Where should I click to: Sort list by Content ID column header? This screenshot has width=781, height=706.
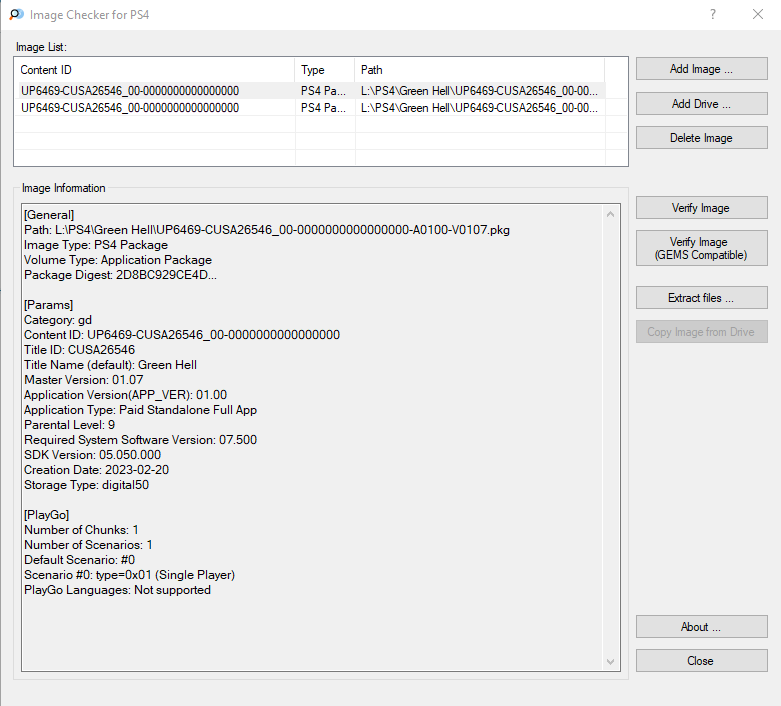click(155, 70)
